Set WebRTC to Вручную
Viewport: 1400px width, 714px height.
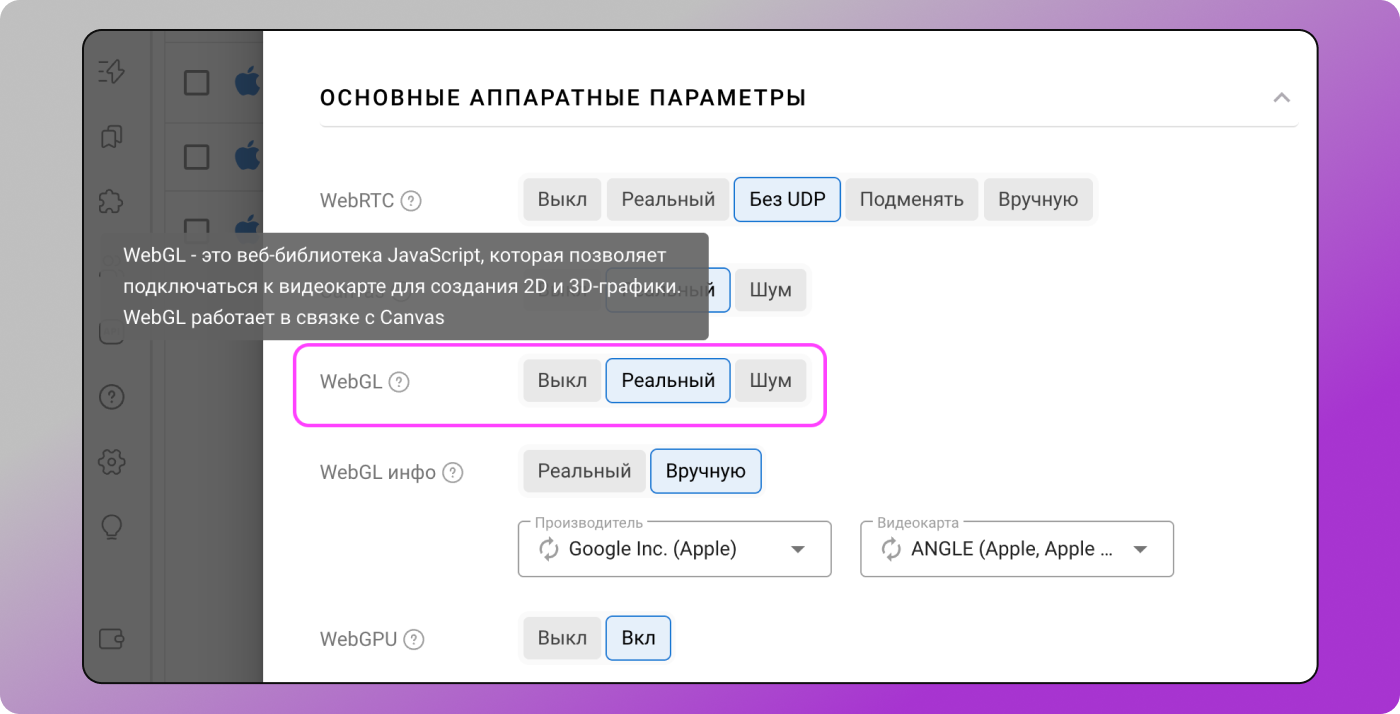(1037, 199)
